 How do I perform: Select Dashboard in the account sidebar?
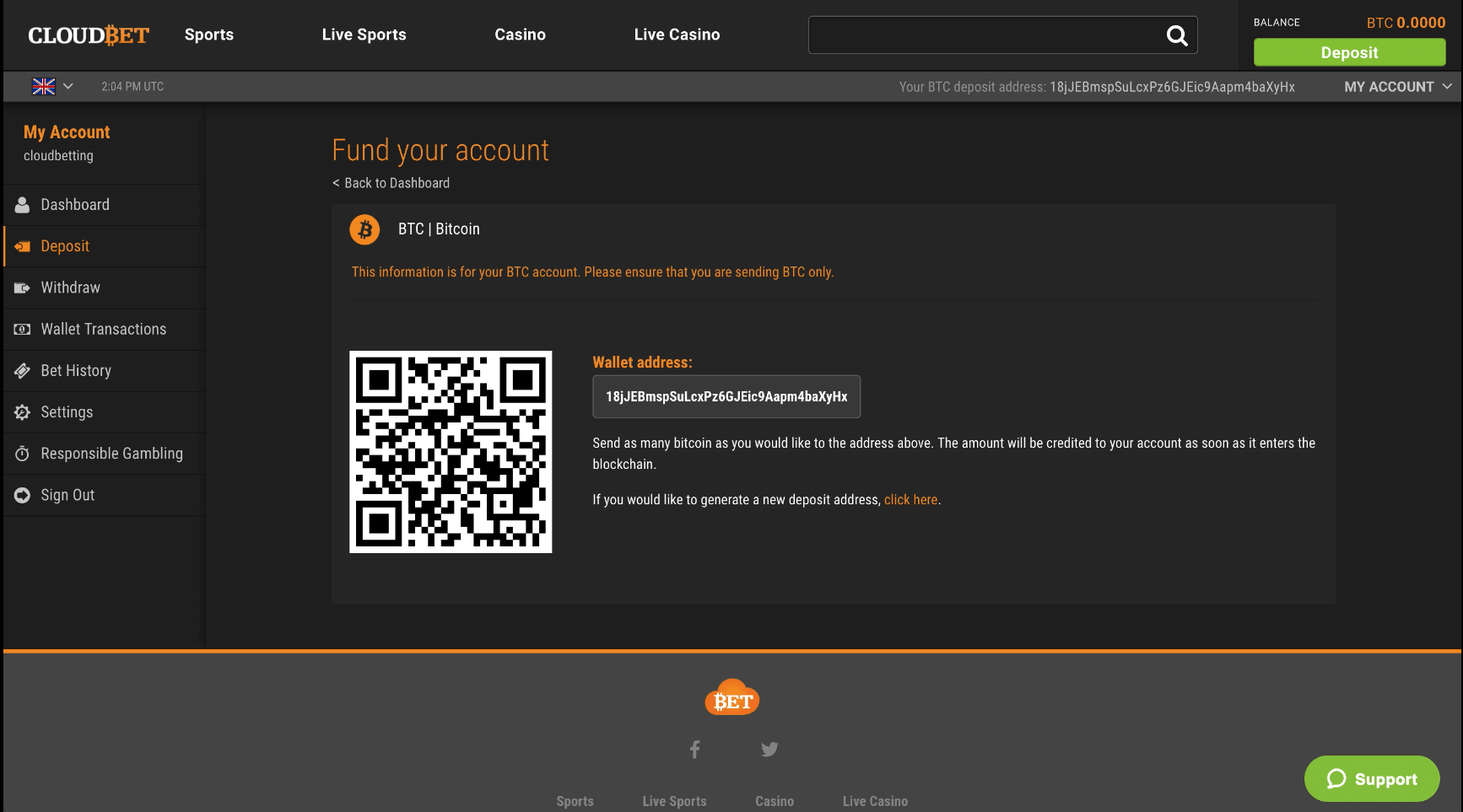pyautogui.click(x=105, y=205)
